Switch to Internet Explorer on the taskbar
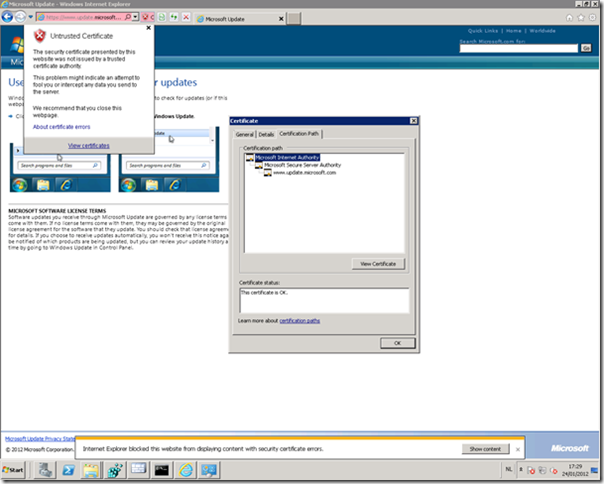Viewport: 604px width, 484px height. 186,470
